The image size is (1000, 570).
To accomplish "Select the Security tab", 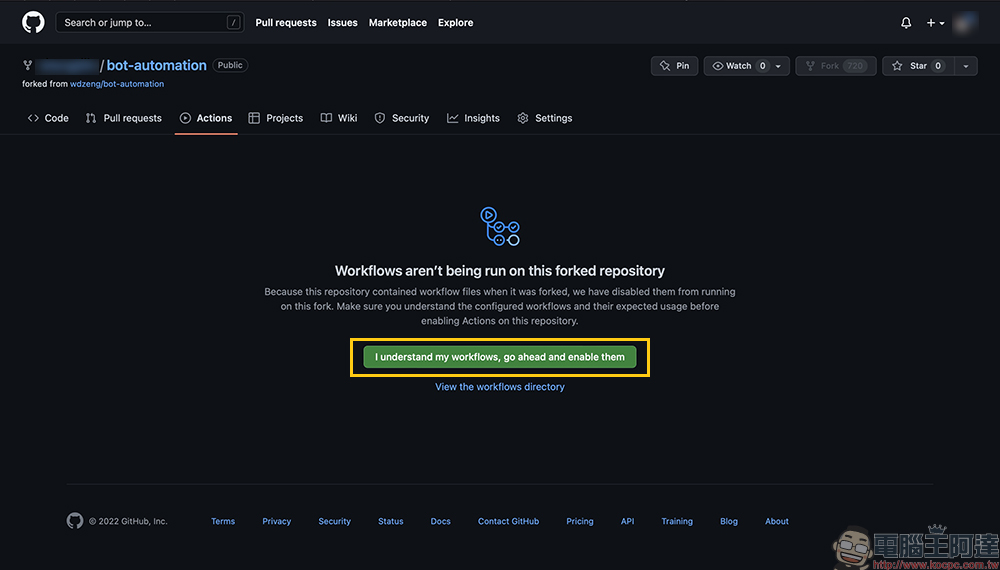I will click(401, 118).
